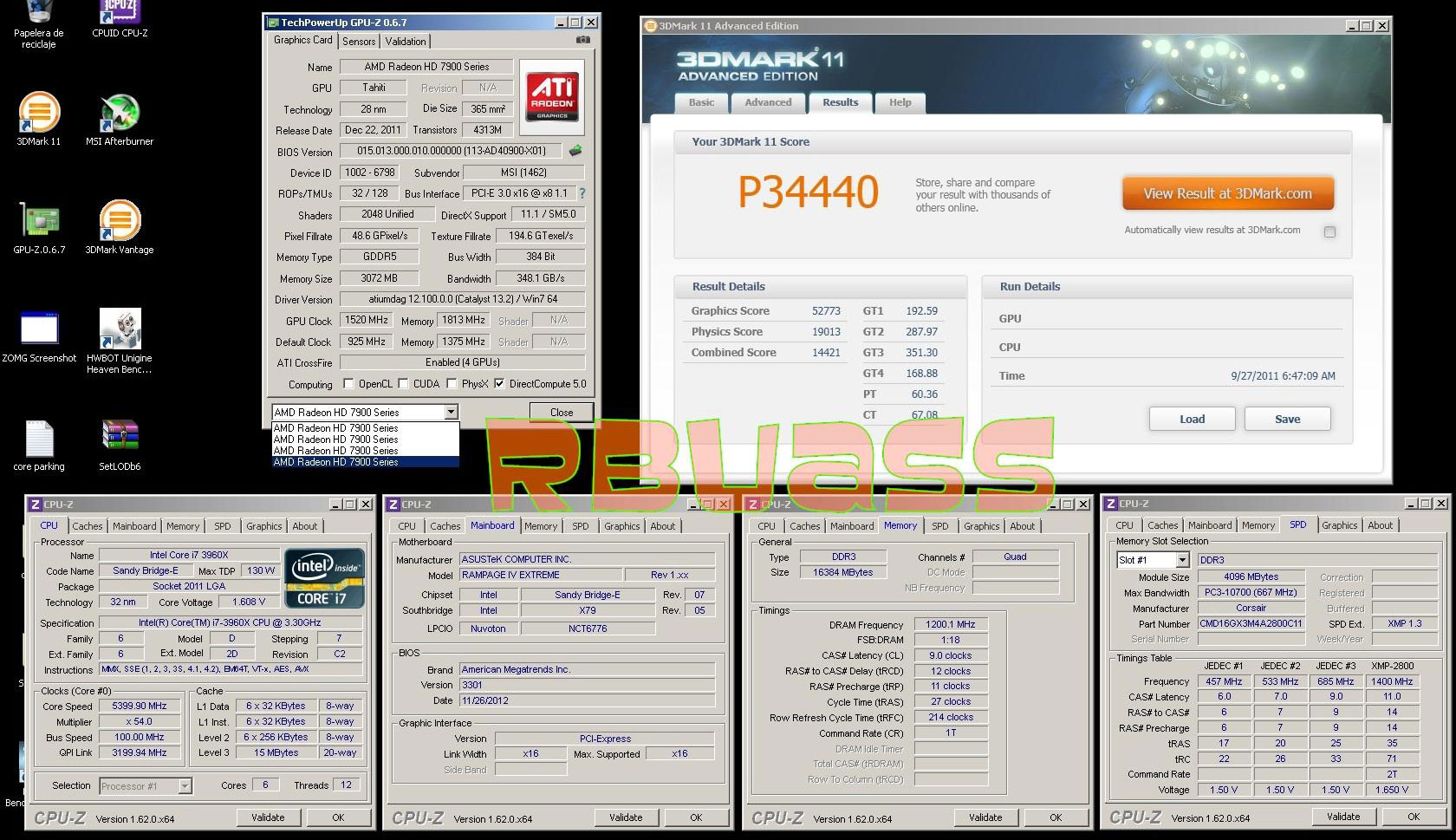Switch to the Basic tab in 3DMark 11
The image size is (1456, 840).
[702, 102]
